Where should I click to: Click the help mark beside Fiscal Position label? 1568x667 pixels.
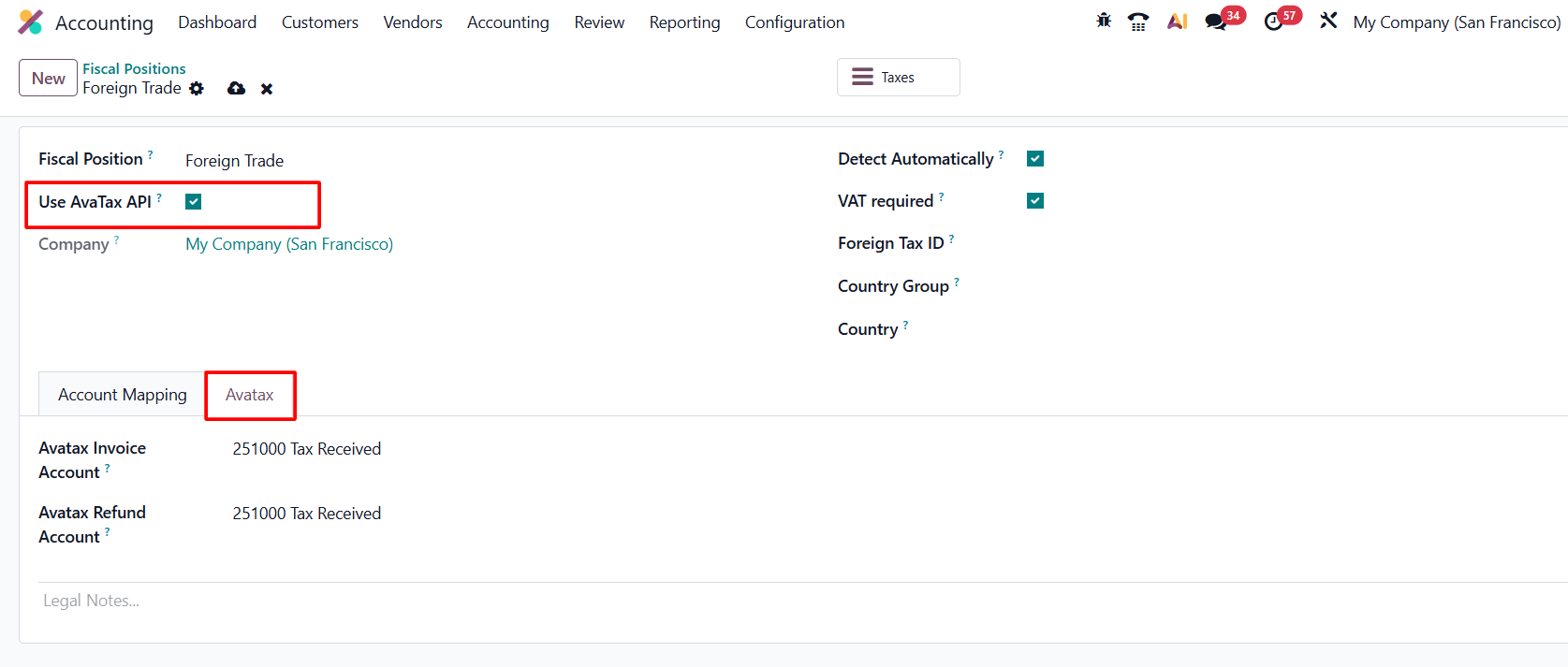click(x=150, y=154)
